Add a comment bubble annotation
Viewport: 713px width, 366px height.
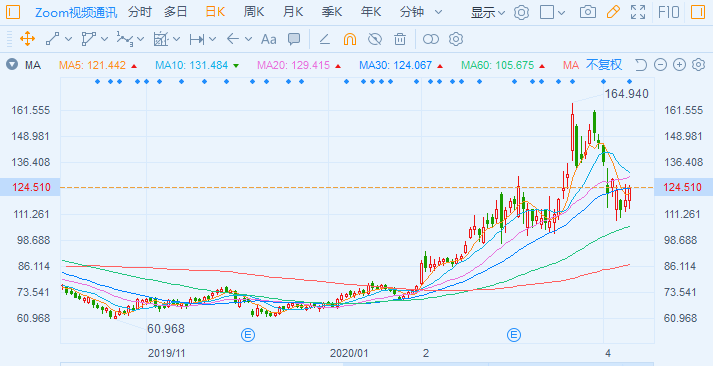point(294,39)
